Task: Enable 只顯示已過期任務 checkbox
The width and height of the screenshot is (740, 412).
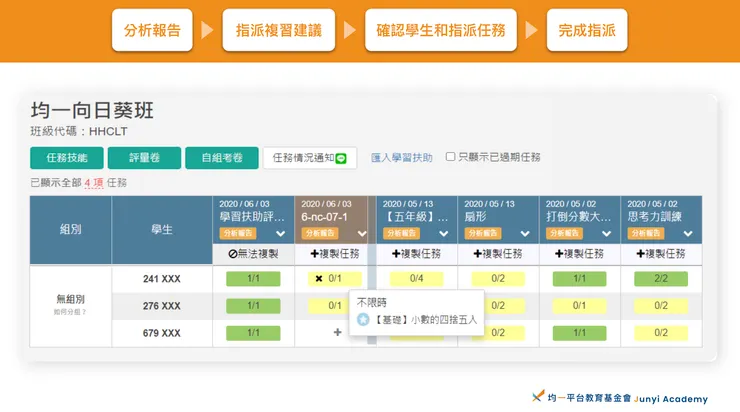Action: (x=450, y=157)
